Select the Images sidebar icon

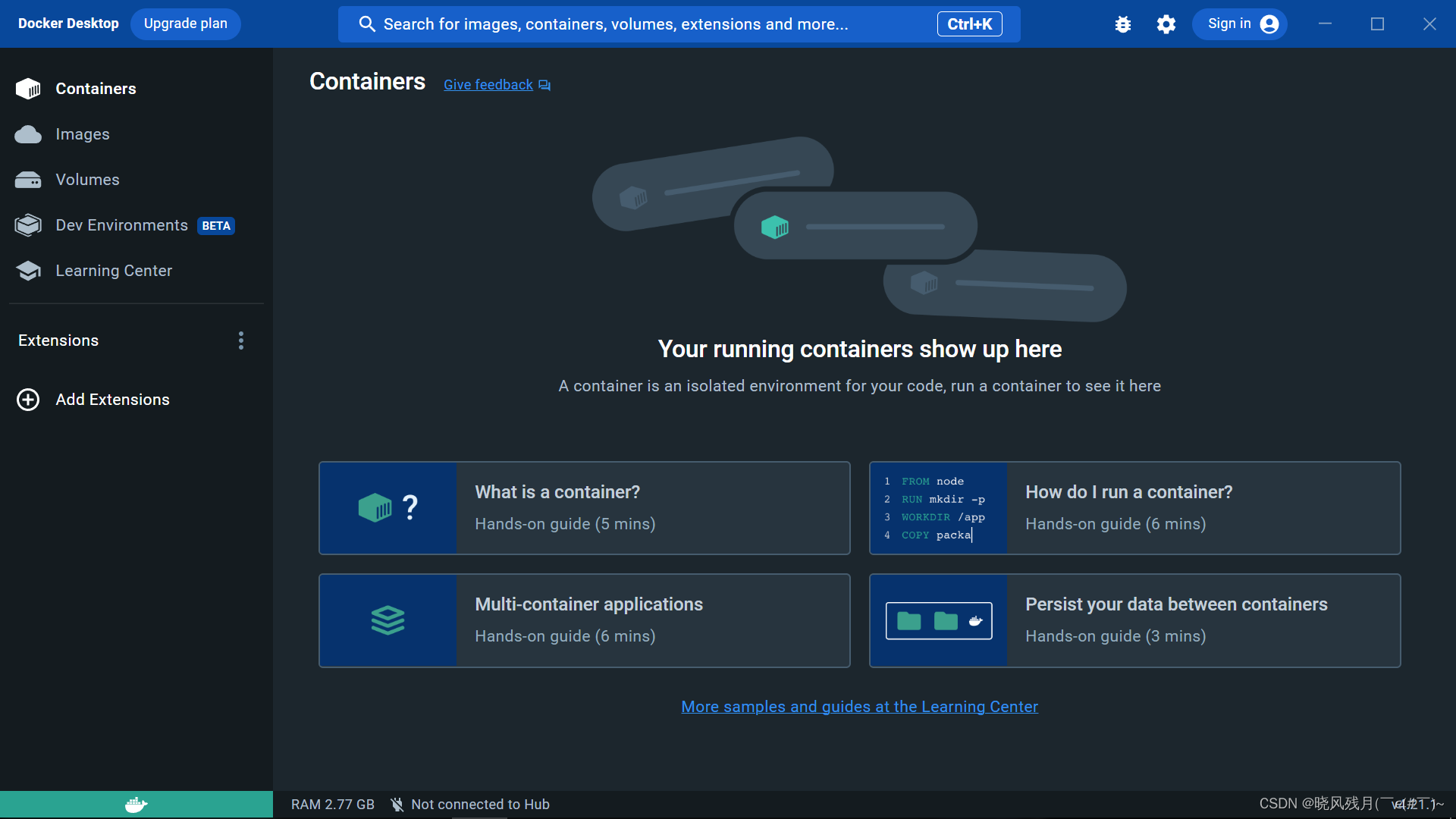pyautogui.click(x=29, y=133)
